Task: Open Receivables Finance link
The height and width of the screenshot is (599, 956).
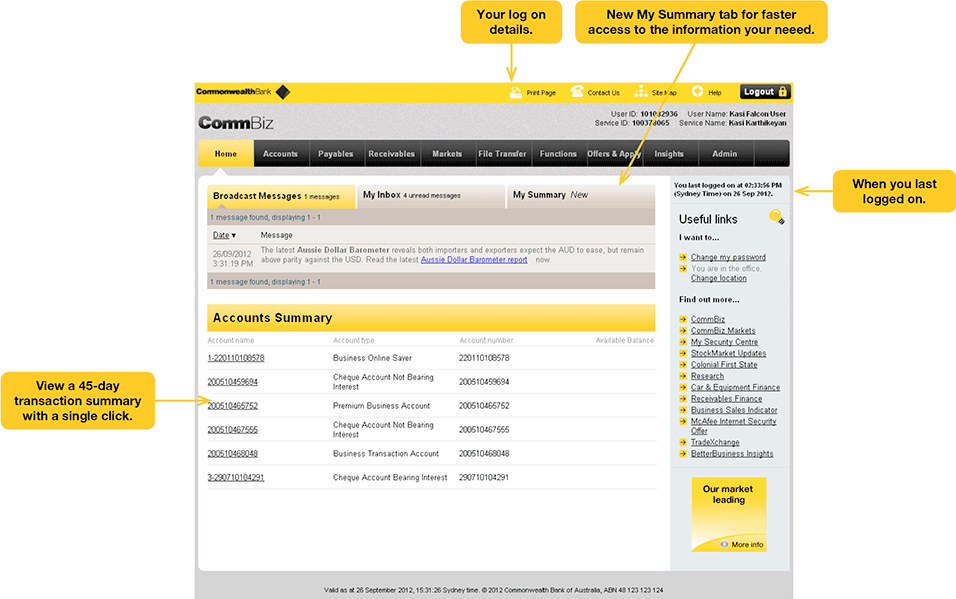Action: pos(726,399)
